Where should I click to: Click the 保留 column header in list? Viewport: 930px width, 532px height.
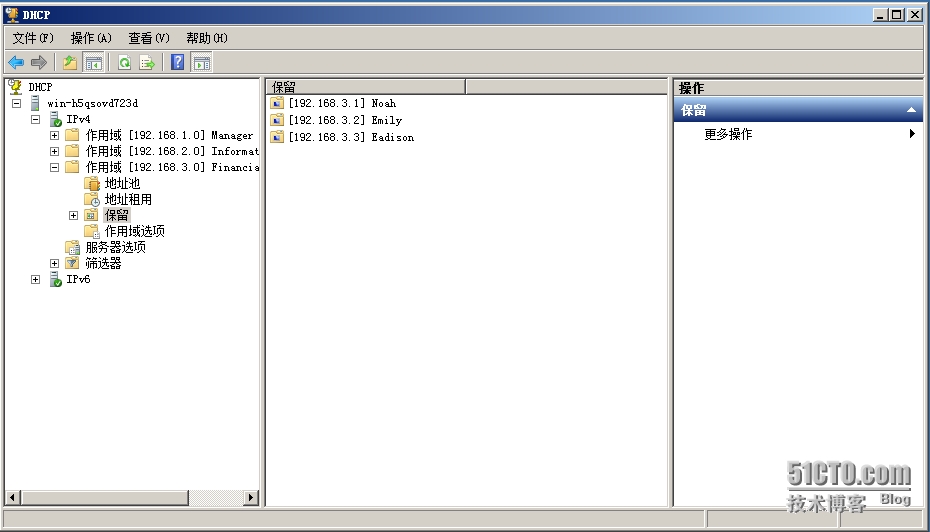pos(365,87)
